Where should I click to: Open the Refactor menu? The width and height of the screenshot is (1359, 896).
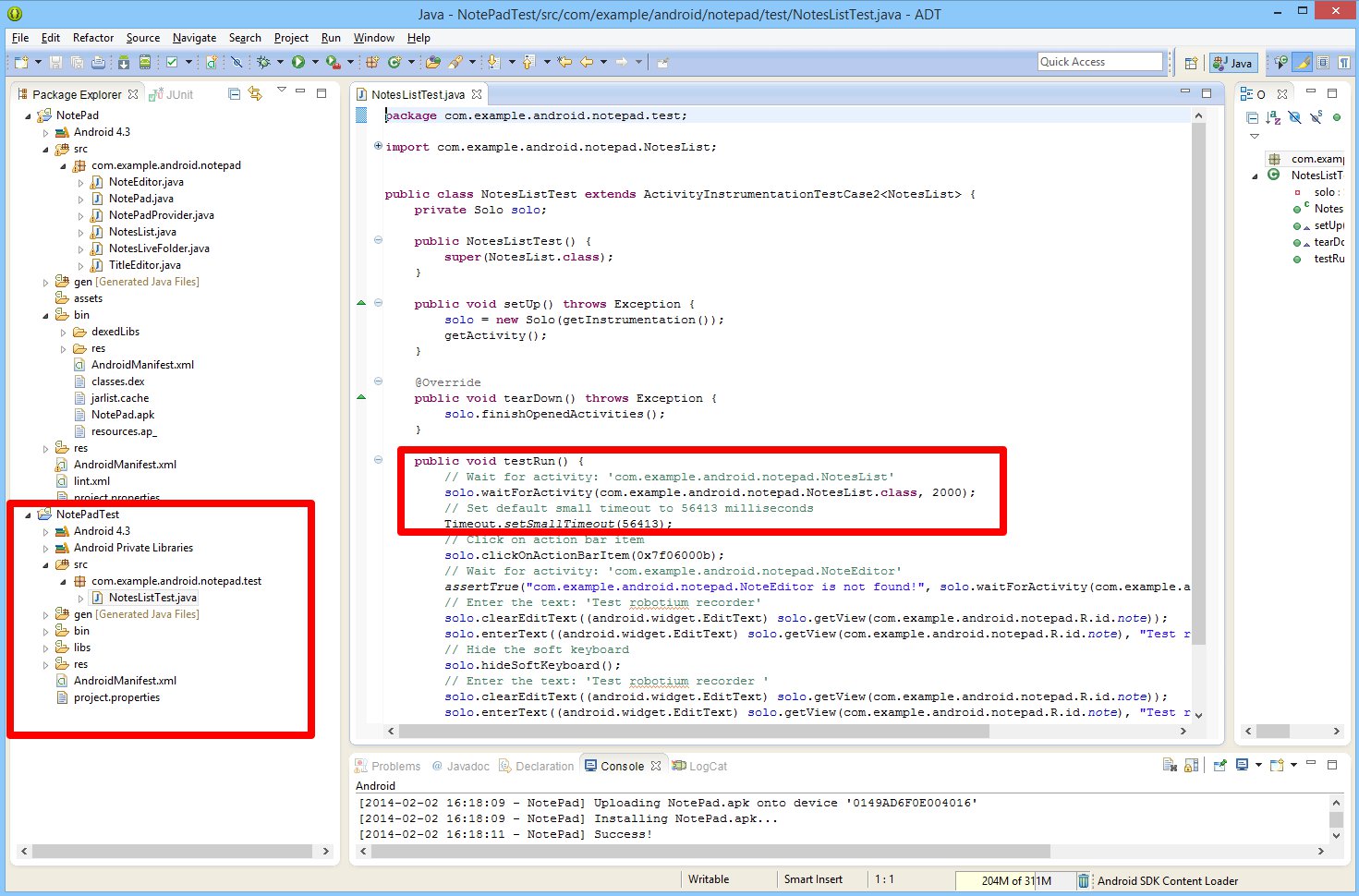[92, 38]
